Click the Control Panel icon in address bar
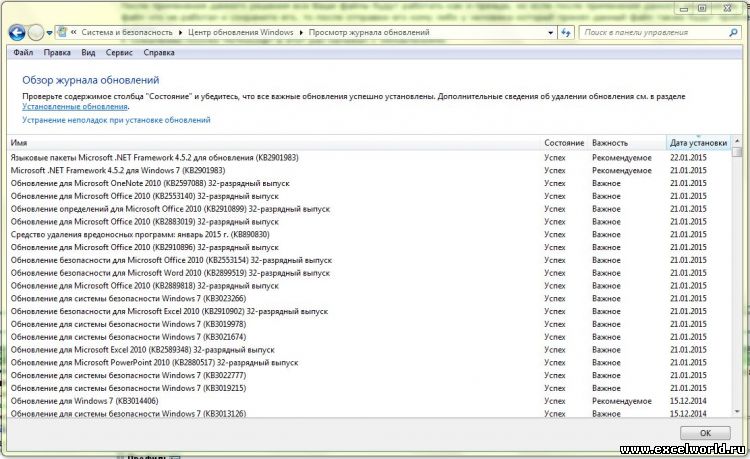This screenshot has height=459, width=750. pyautogui.click(x=62, y=32)
